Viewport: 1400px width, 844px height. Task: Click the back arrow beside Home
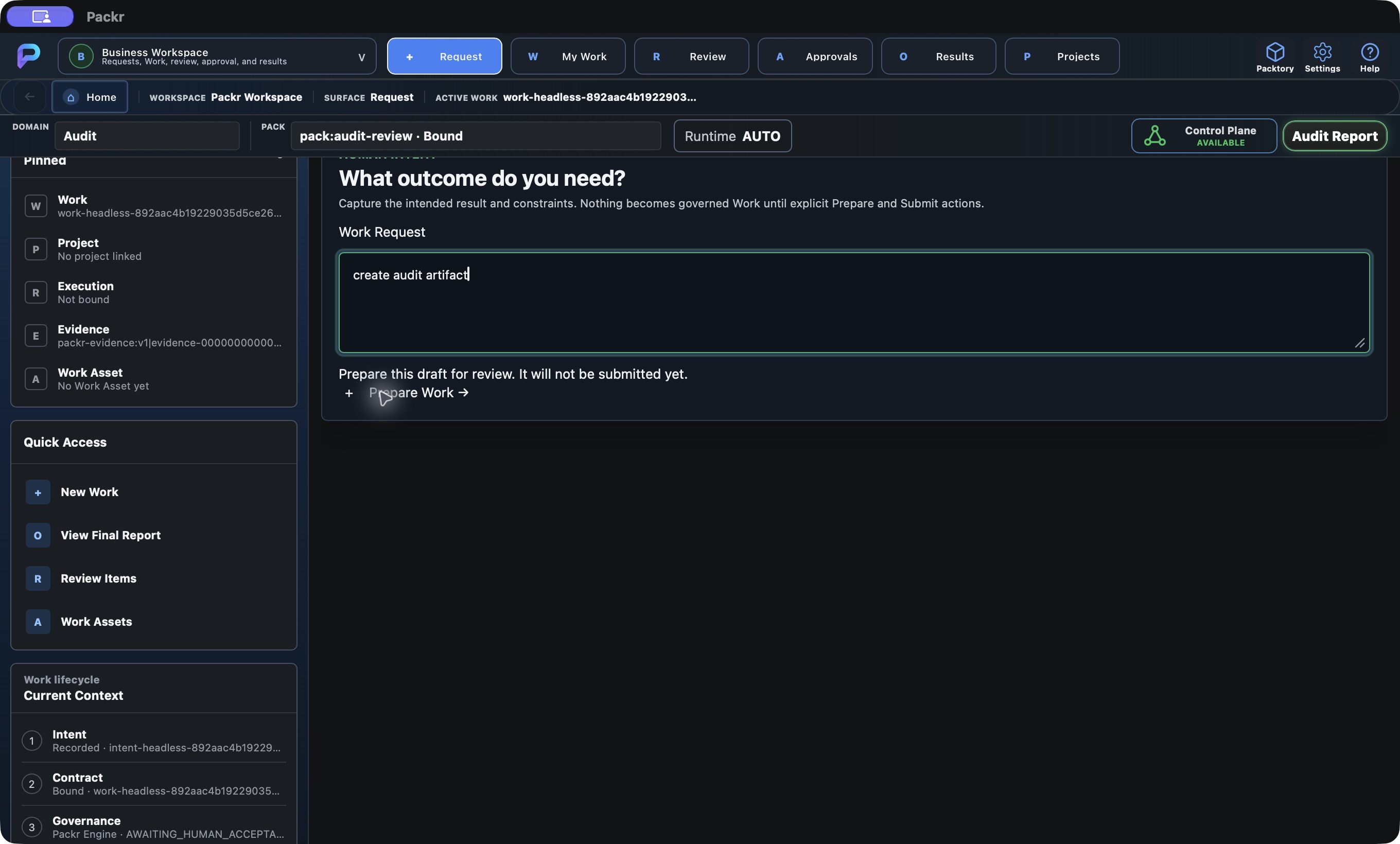tap(29, 97)
